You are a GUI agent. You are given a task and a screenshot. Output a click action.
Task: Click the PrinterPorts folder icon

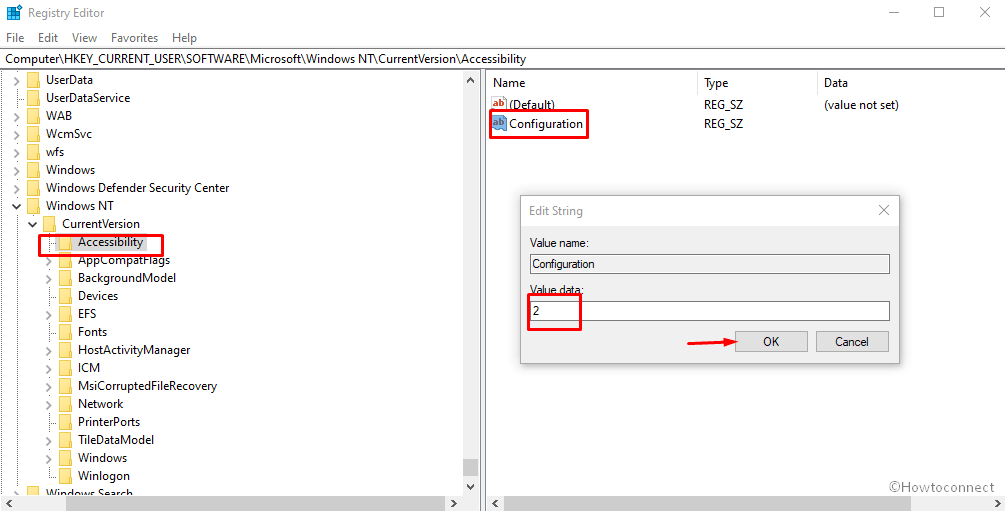65,421
